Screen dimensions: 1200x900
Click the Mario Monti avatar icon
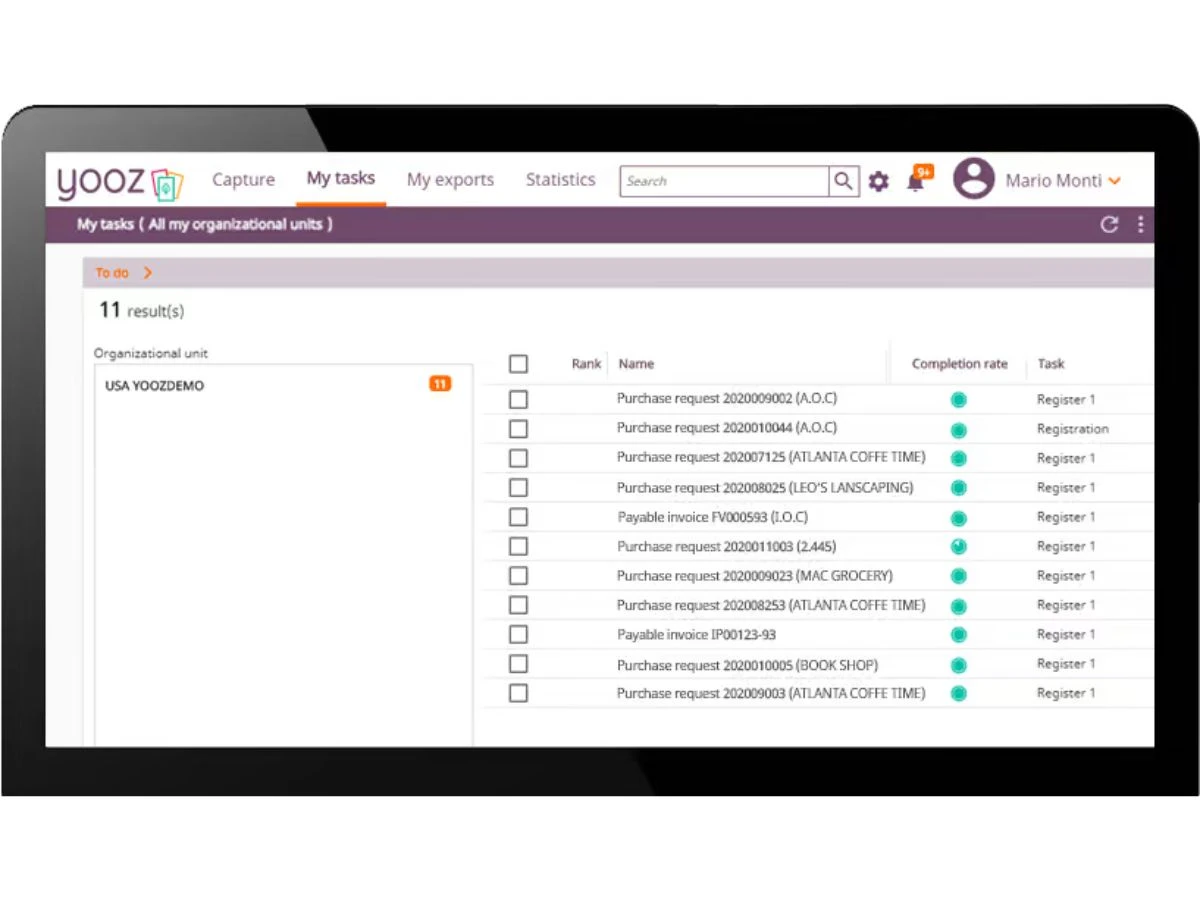click(973, 180)
